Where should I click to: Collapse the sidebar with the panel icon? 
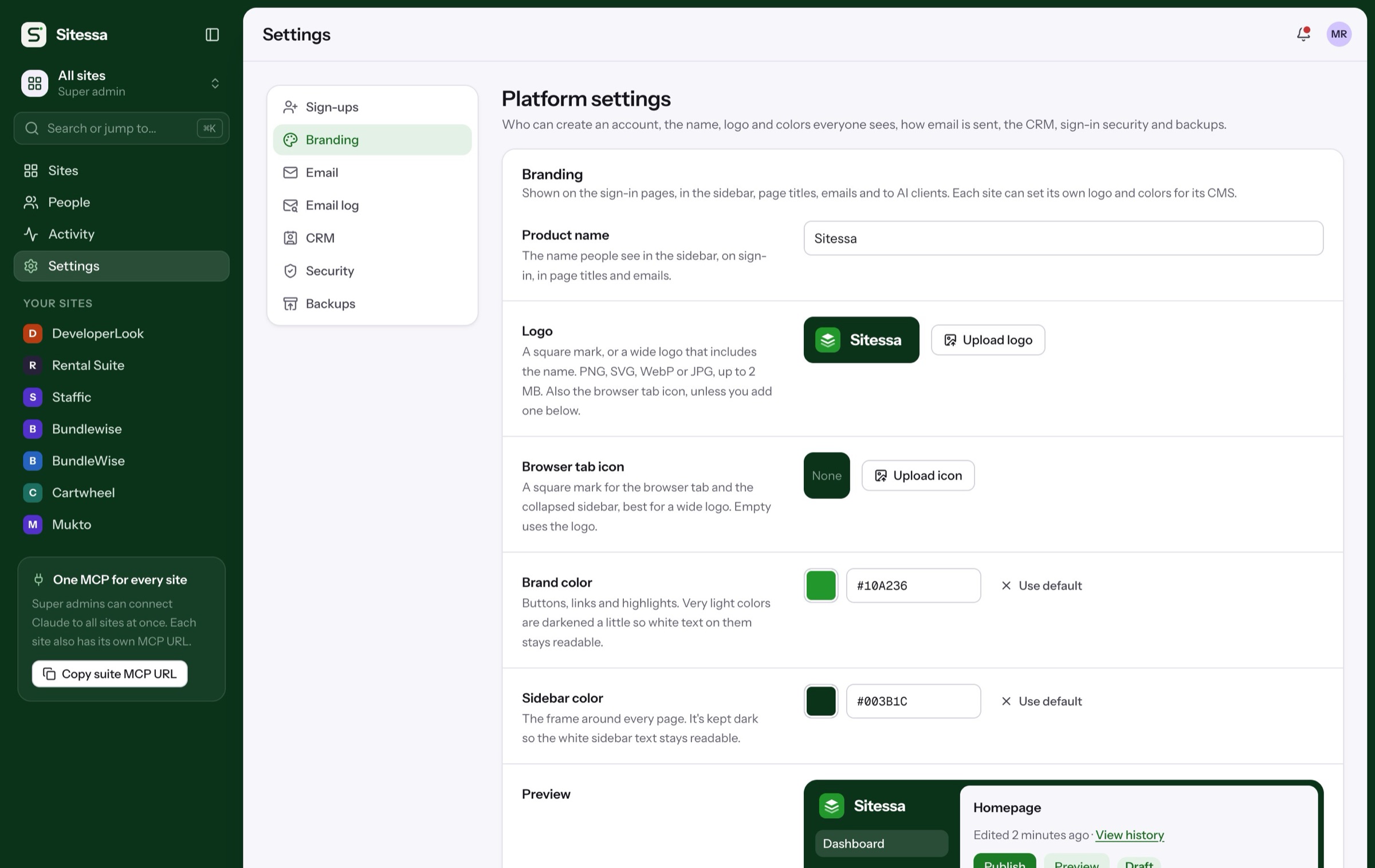click(212, 34)
